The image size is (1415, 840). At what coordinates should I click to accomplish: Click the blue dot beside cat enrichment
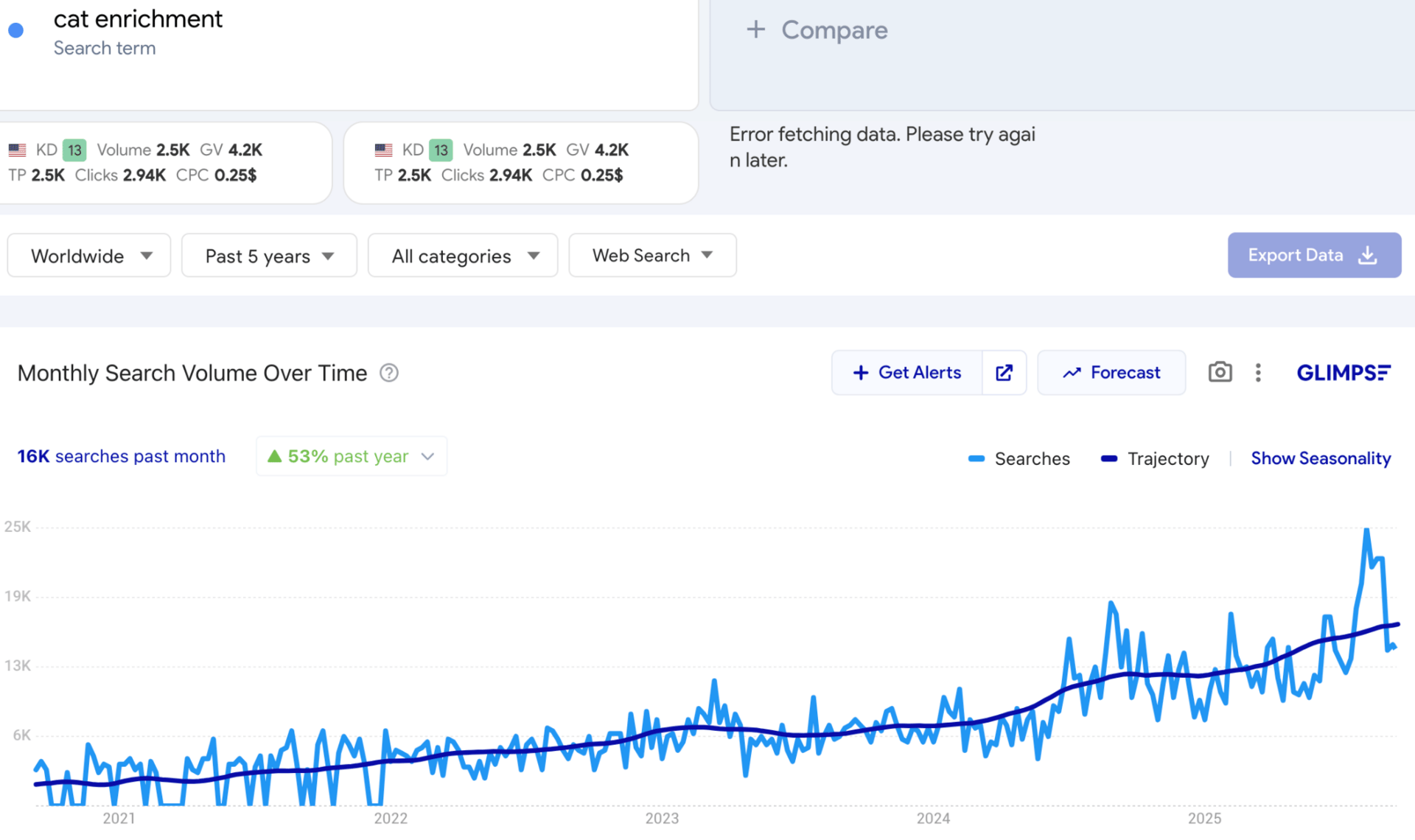16,30
